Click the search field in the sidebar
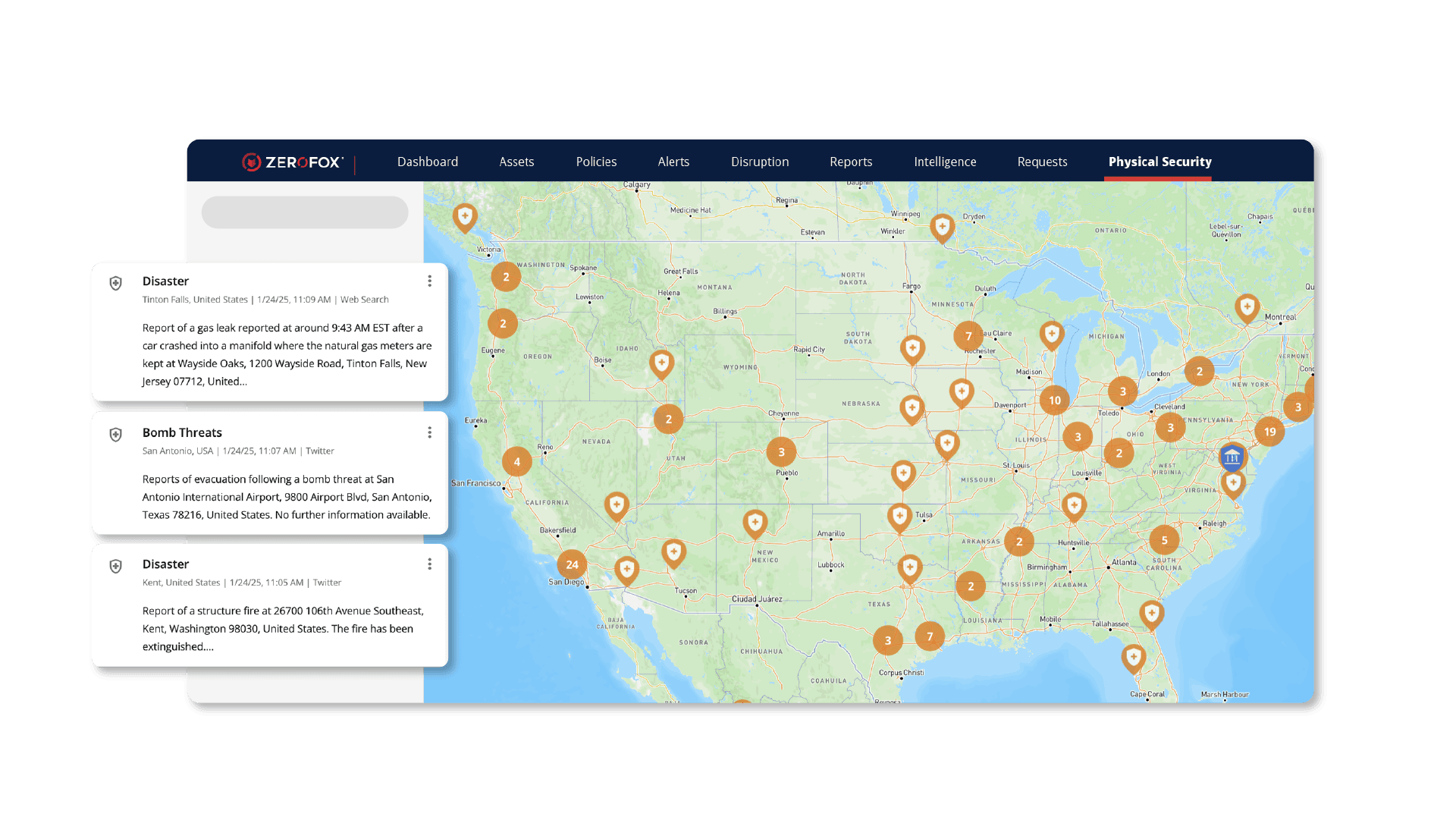The image size is (1456, 820). (304, 212)
